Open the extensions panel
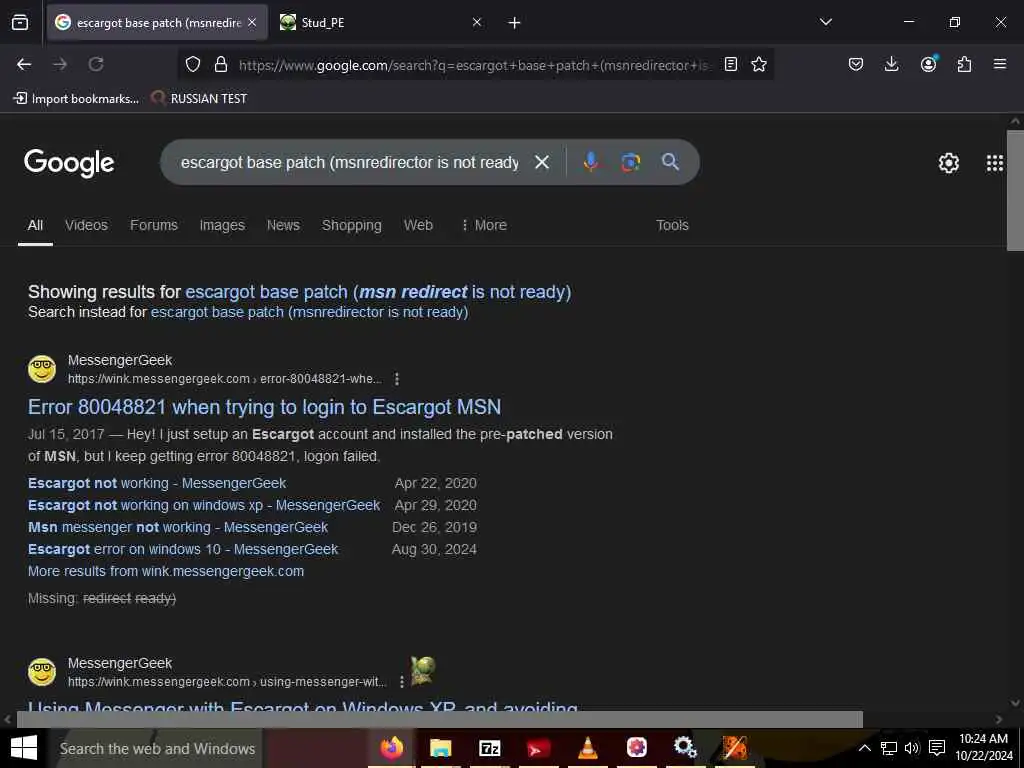 pyautogui.click(x=964, y=64)
